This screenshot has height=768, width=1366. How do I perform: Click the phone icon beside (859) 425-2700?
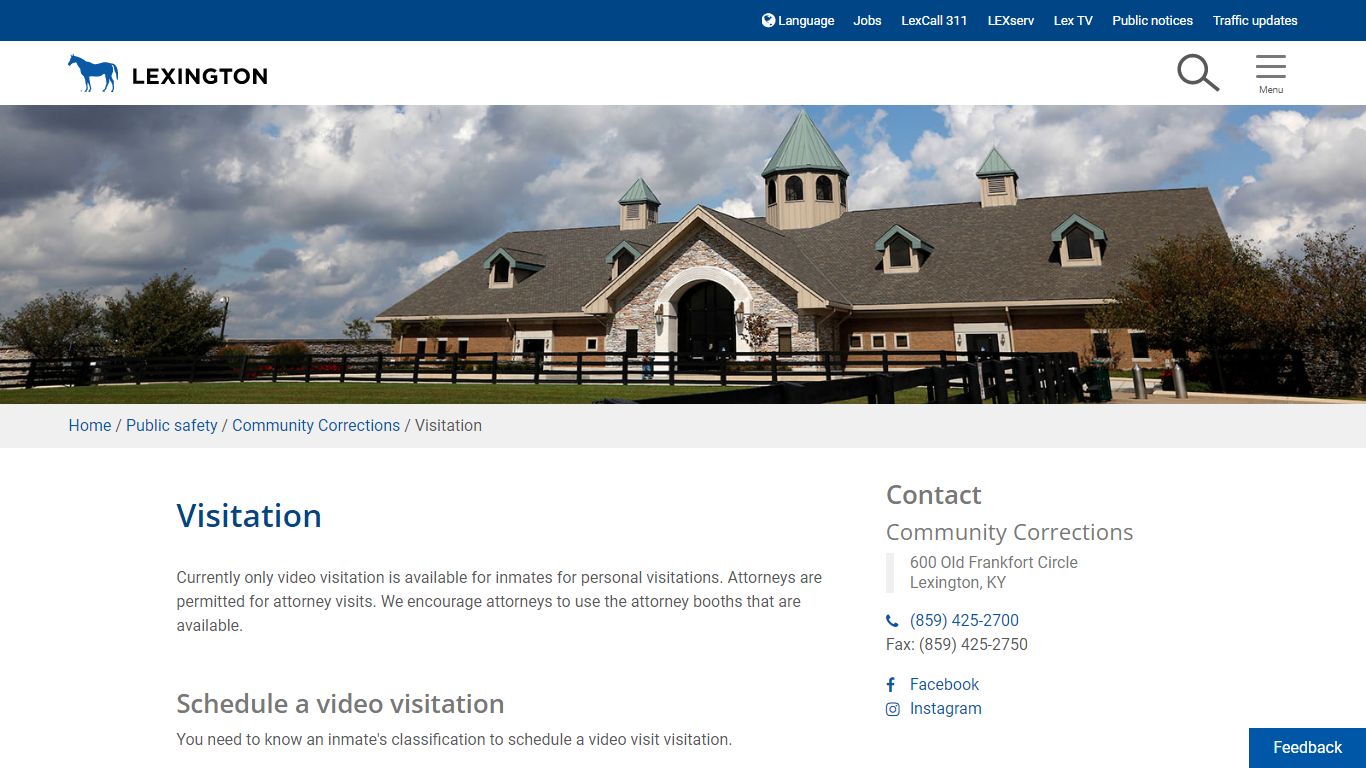(x=892, y=621)
